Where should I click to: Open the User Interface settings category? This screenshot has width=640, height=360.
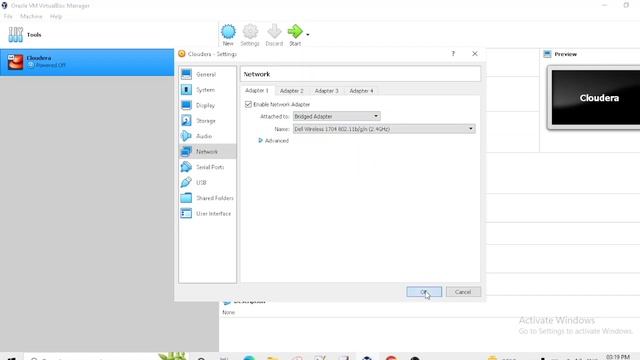(207, 213)
